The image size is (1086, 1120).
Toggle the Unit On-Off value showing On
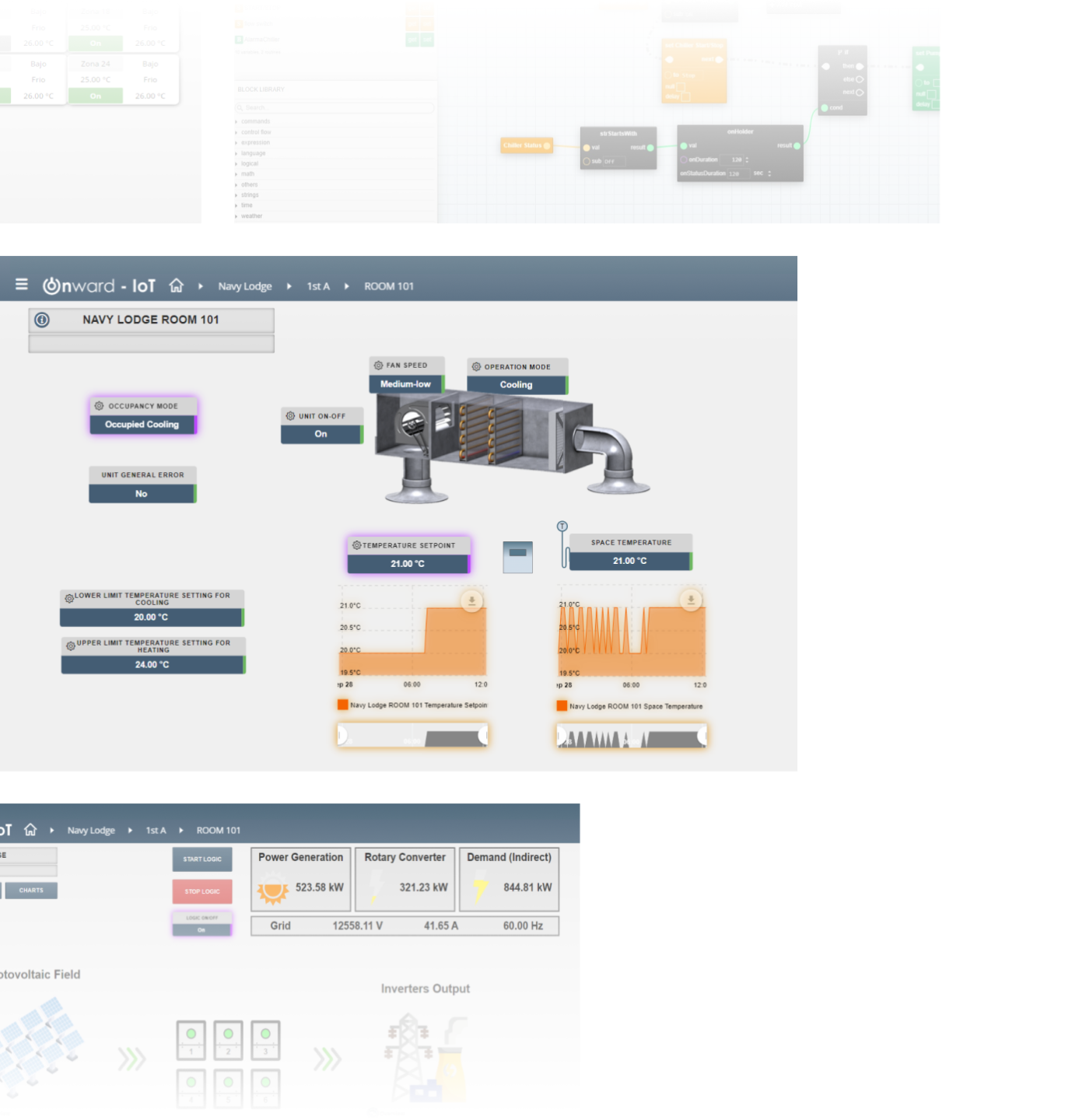point(321,435)
